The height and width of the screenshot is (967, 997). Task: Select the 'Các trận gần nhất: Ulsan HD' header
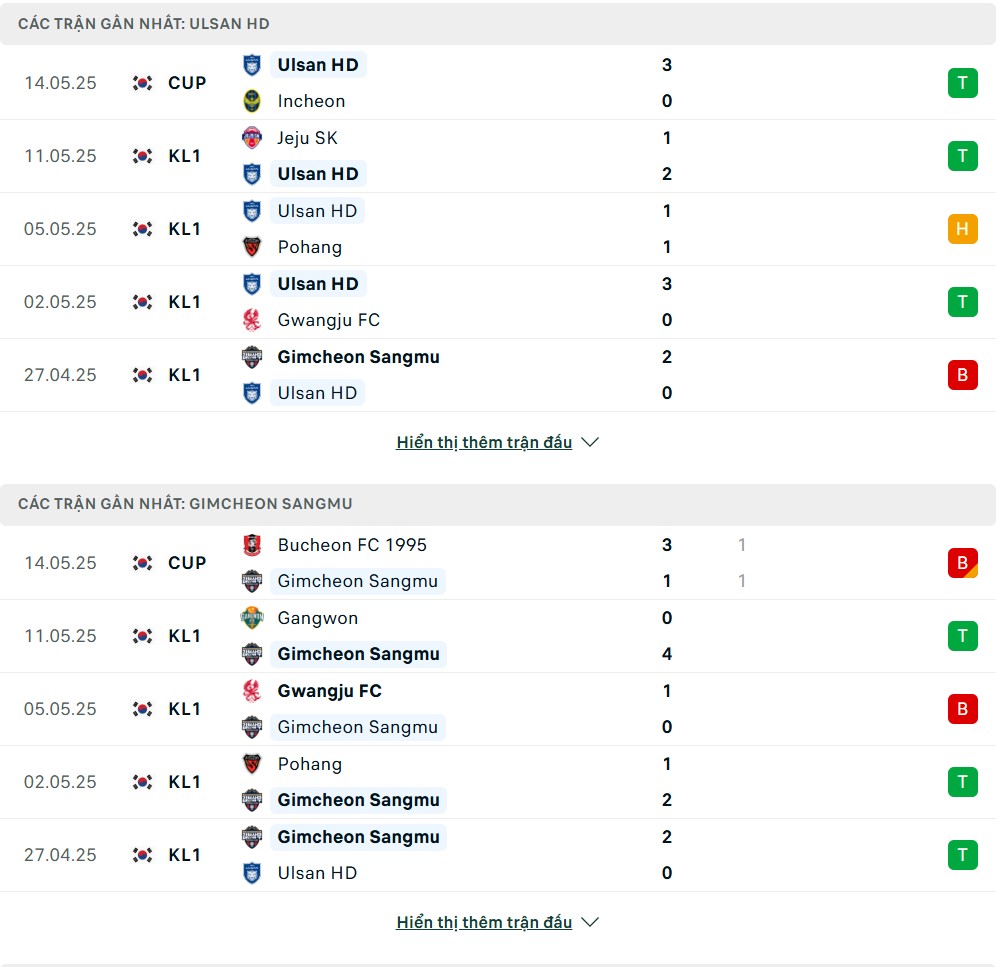(x=498, y=24)
